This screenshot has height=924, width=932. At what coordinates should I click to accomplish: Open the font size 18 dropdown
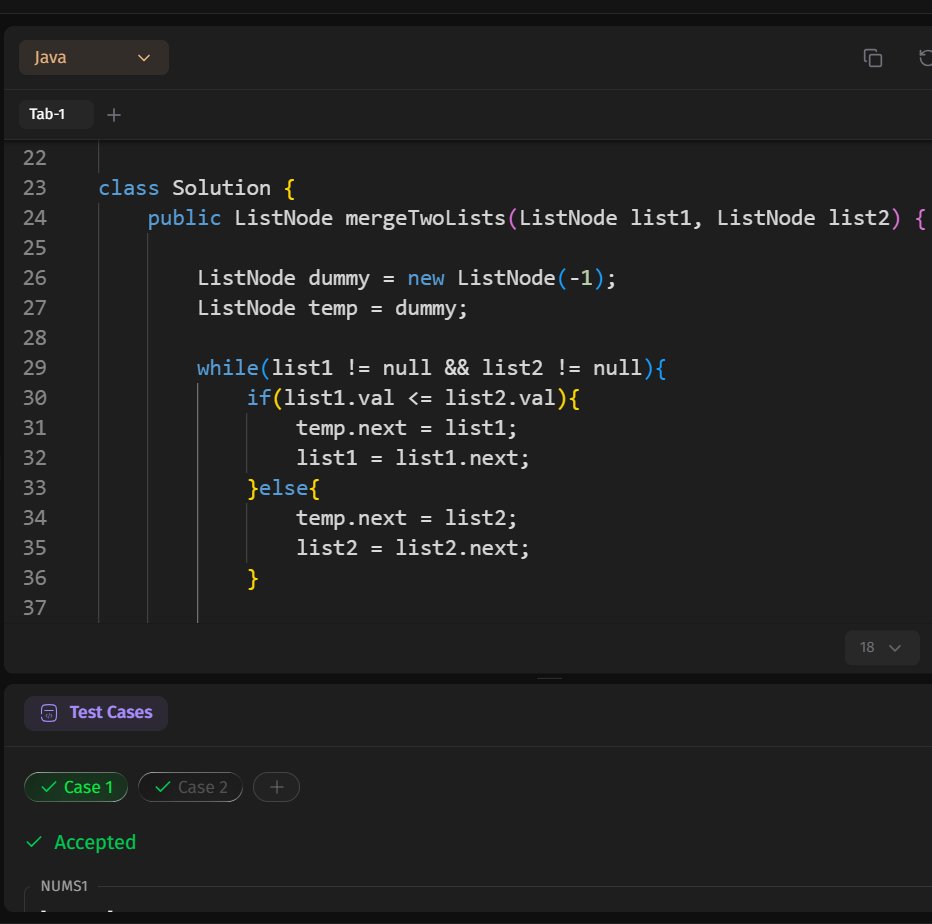pyautogui.click(x=881, y=647)
